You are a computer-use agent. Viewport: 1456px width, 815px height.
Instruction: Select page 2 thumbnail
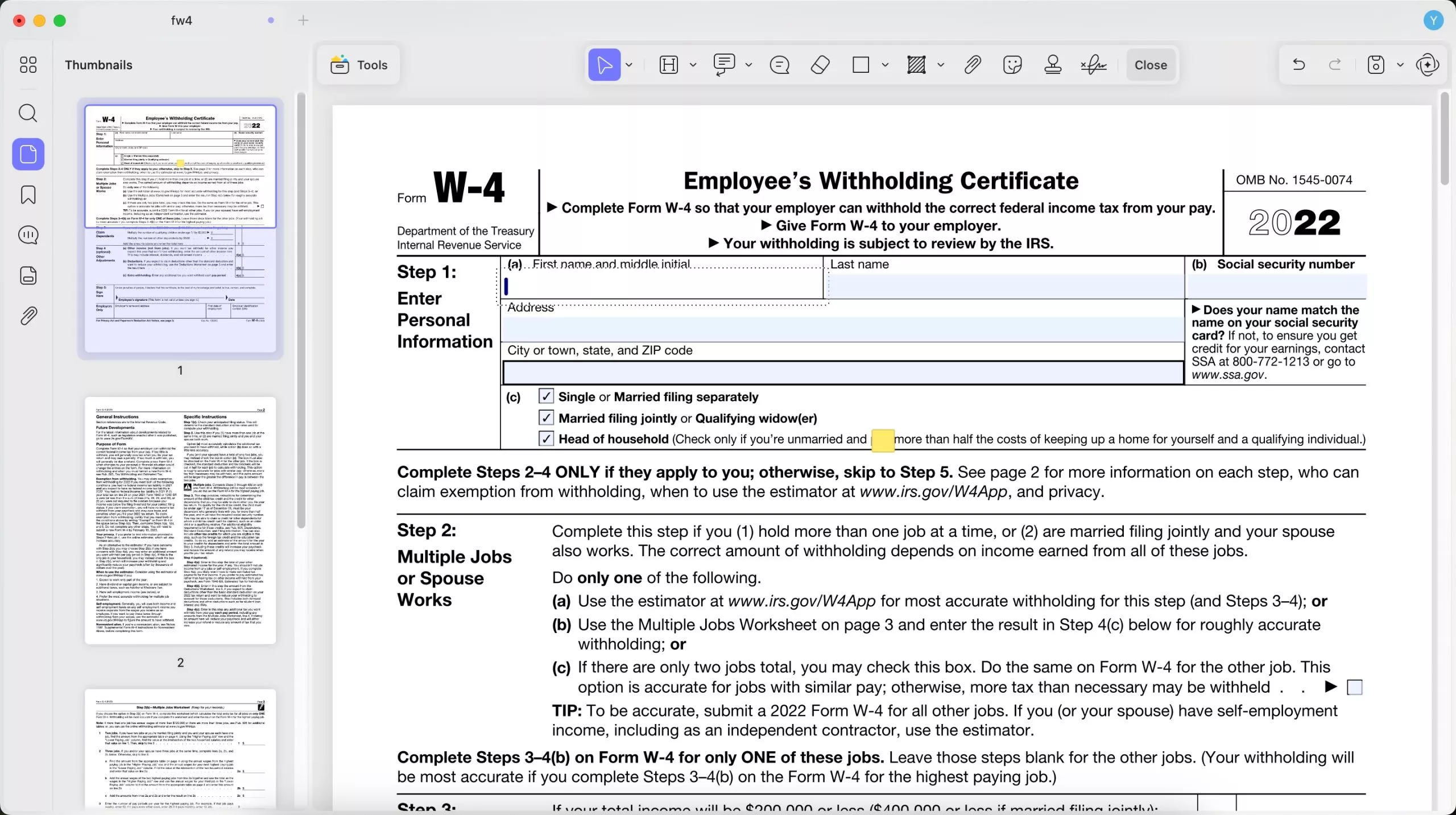[x=180, y=520]
